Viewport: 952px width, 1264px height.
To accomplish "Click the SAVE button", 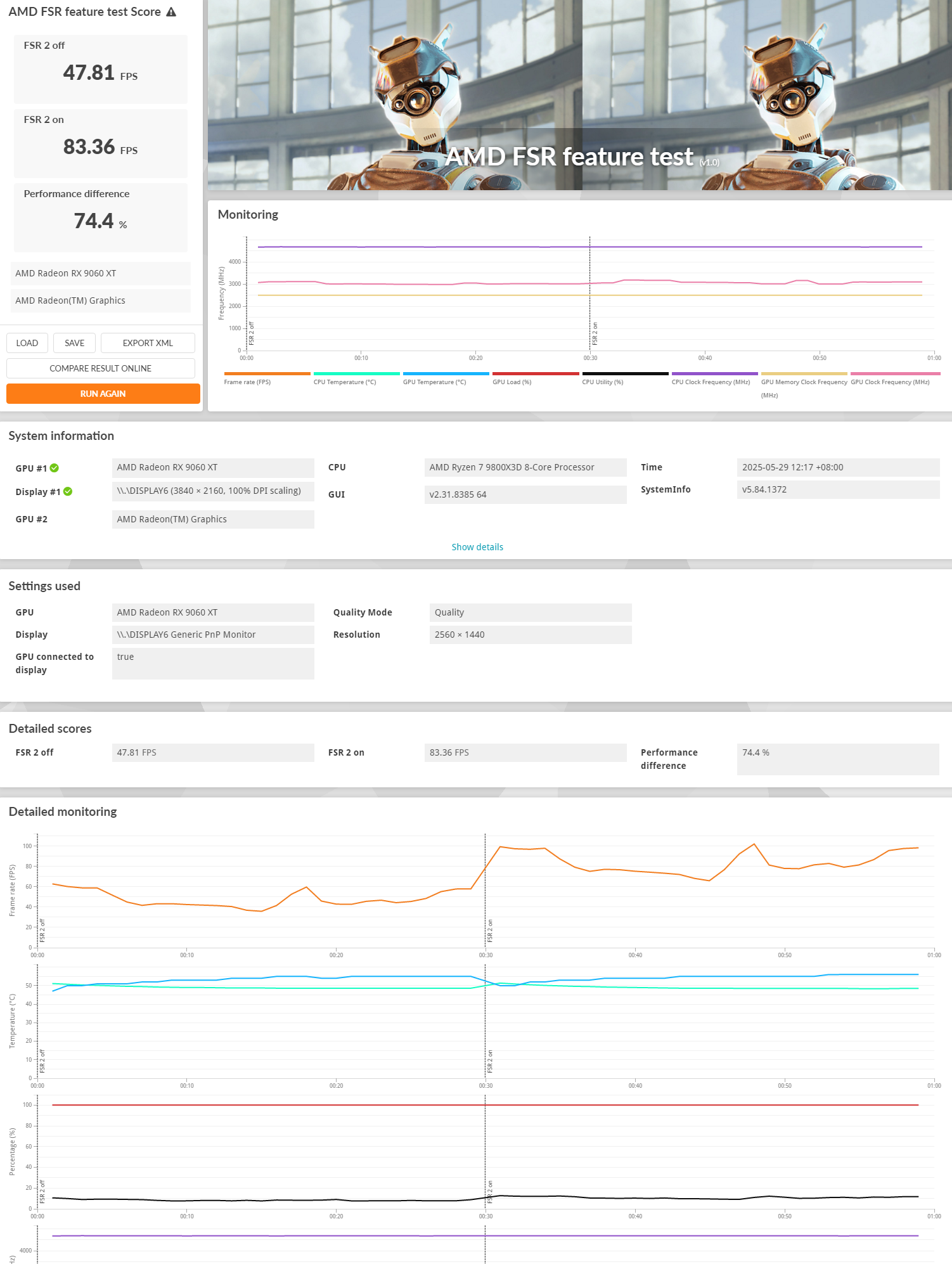I will [x=74, y=343].
